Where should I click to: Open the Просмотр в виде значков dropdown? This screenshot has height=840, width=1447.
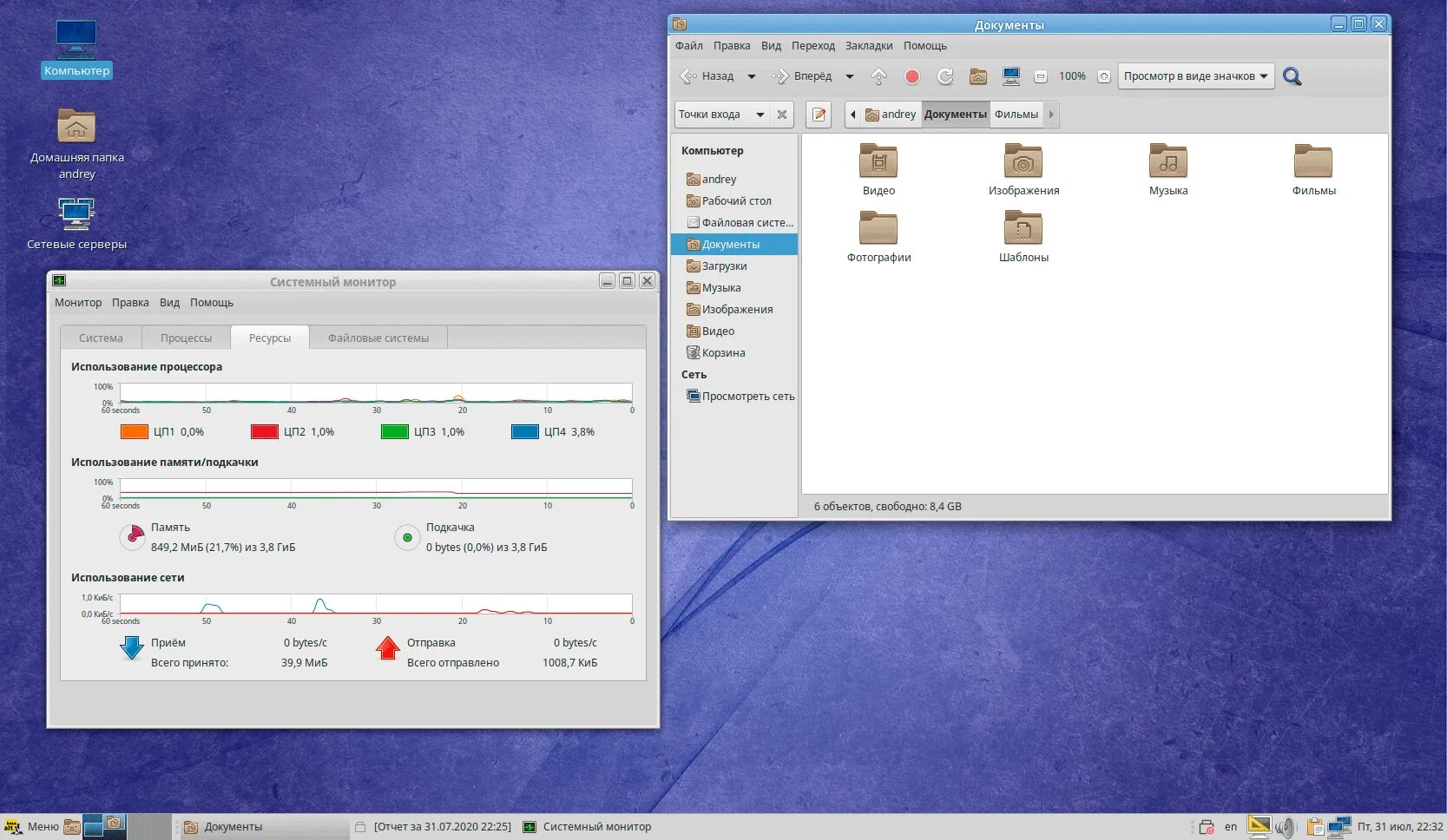1196,76
